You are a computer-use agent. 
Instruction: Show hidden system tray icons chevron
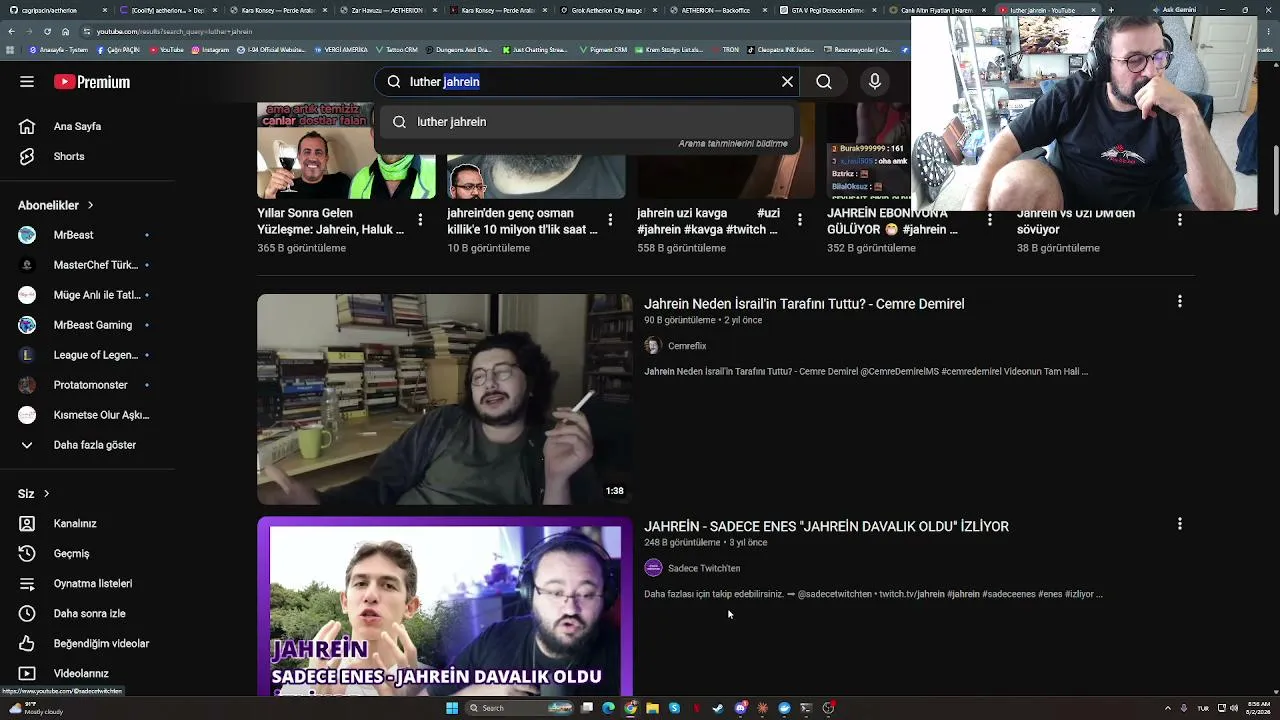coord(1167,709)
